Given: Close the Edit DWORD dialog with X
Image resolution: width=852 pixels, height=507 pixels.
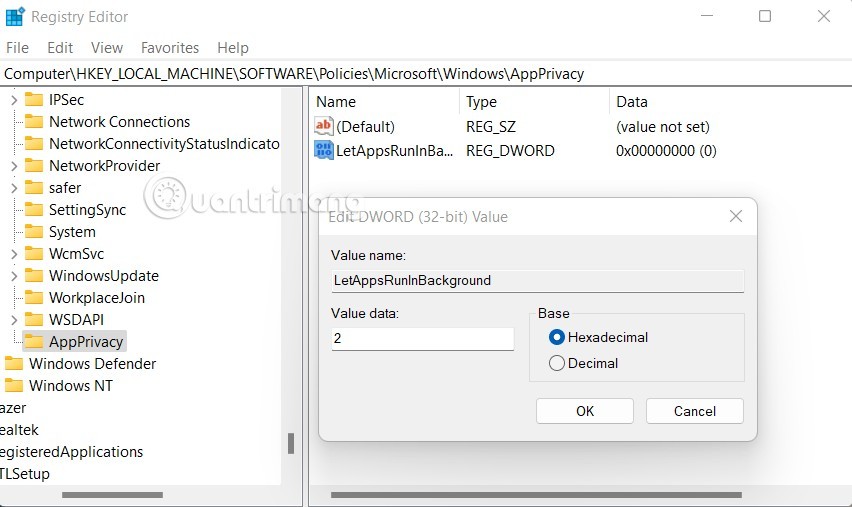Looking at the screenshot, I should pyautogui.click(x=735, y=216).
